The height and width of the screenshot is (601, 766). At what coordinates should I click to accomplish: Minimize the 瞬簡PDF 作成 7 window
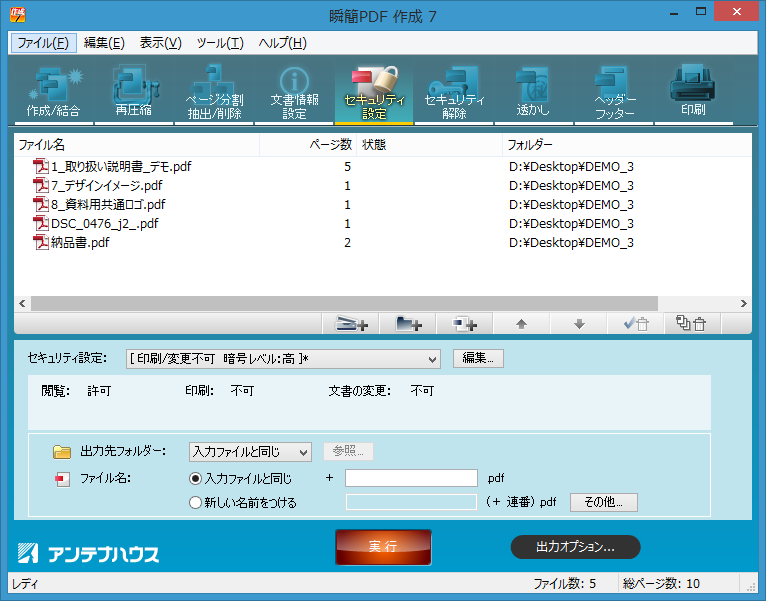[x=674, y=12]
